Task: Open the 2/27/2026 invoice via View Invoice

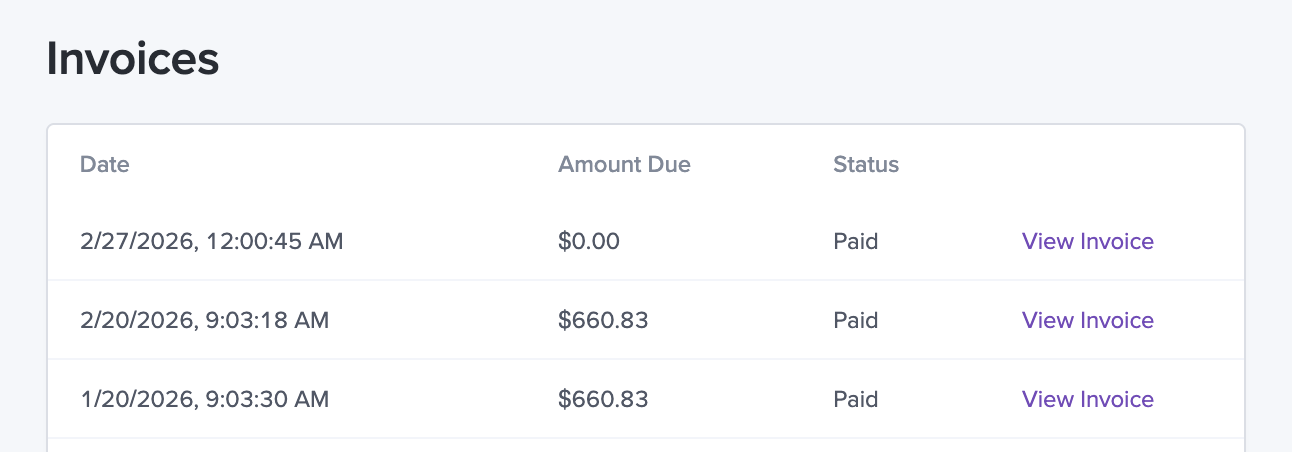Action: point(1087,241)
